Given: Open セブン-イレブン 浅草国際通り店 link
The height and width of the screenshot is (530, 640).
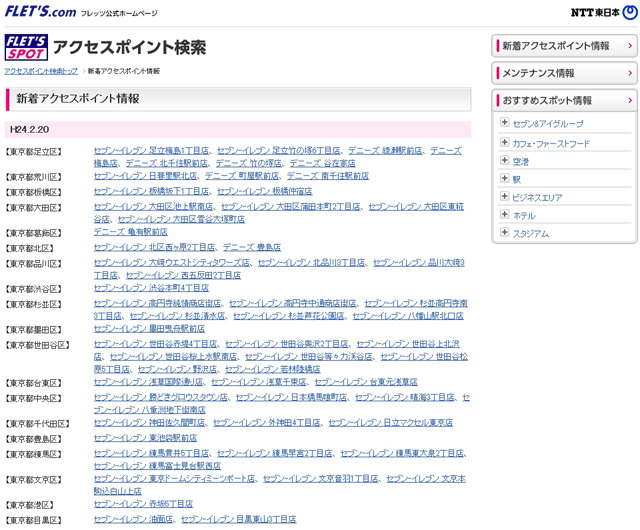Looking at the screenshot, I should tap(149, 382).
